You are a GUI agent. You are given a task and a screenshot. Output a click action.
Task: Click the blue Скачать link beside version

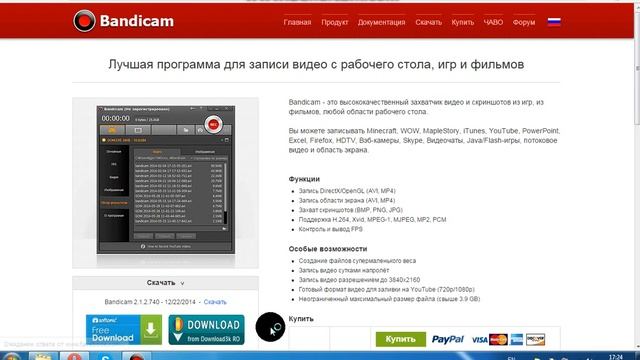click(x=215, y=302)
